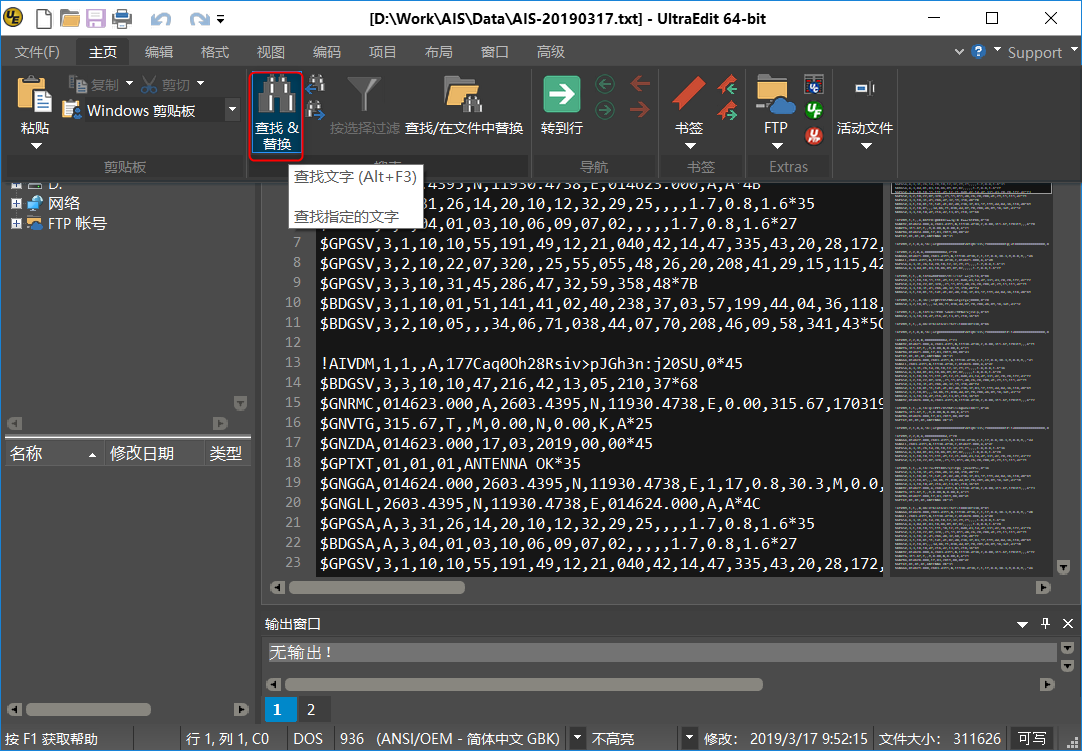
Task: Click the Open folder icon in quick access bar
Action: 70,18
